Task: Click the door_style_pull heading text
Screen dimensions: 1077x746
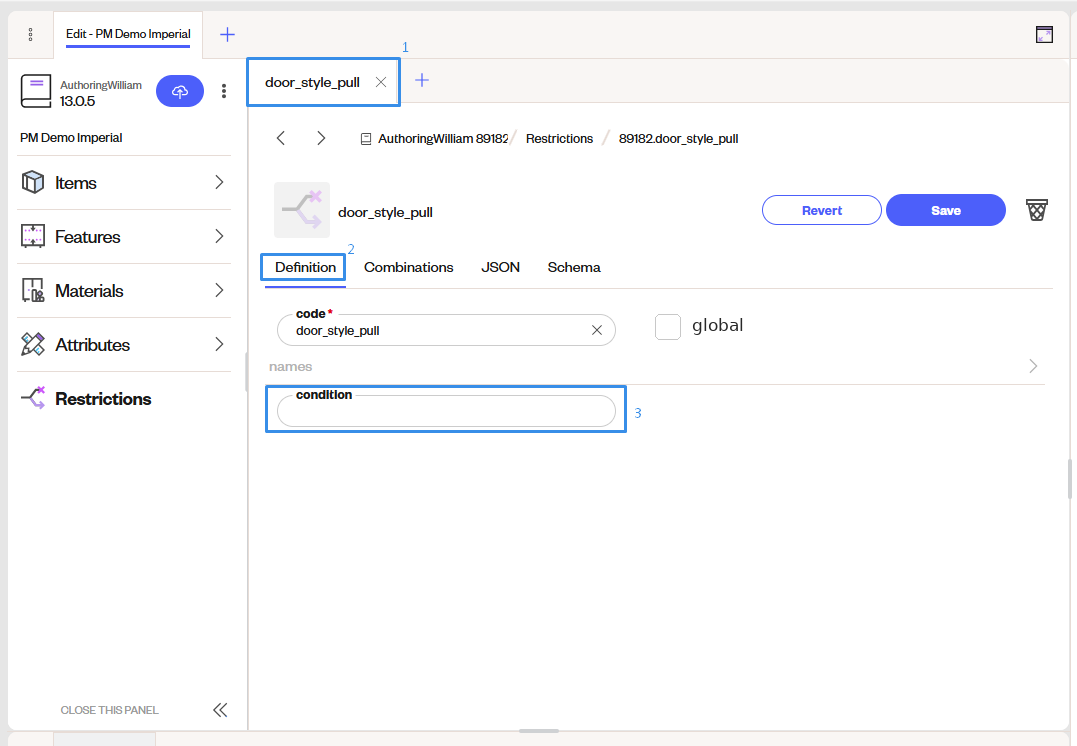Action: pyautogui.click(x=385, y=212)
